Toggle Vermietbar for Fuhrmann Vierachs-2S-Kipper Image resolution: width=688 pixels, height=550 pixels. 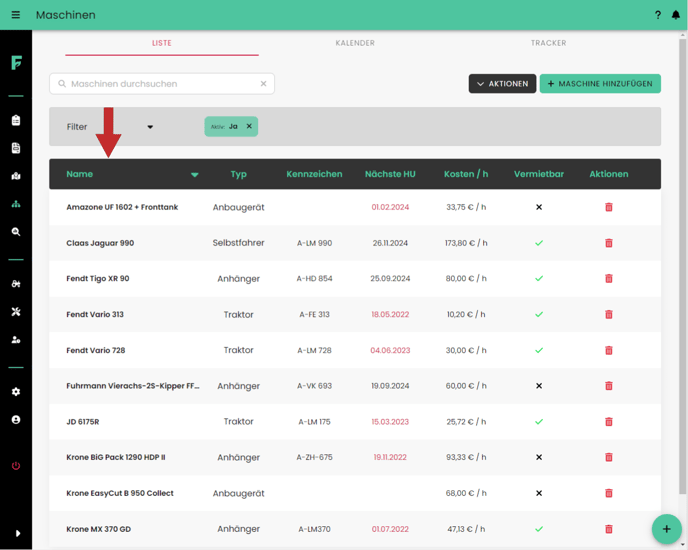[x=539, y=386]
